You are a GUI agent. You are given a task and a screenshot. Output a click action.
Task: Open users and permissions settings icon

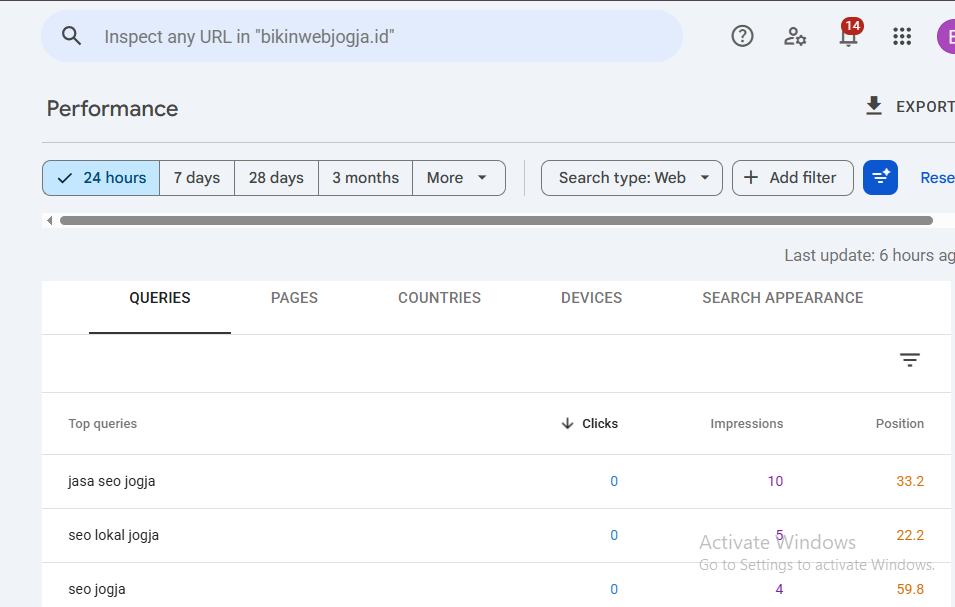pyautogui.click(x=795, y=37)
